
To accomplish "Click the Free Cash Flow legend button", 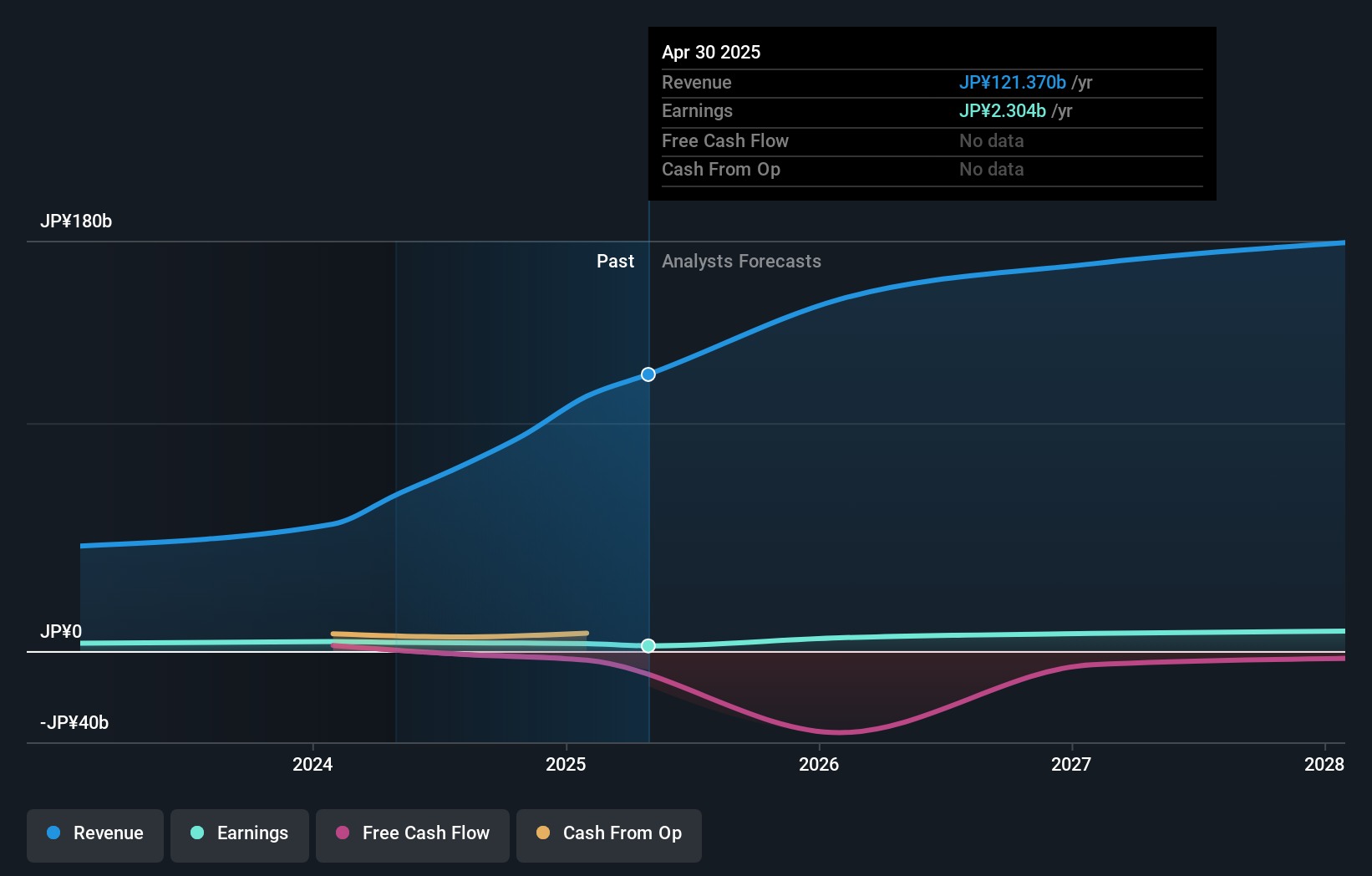I will tap(412, 834).
